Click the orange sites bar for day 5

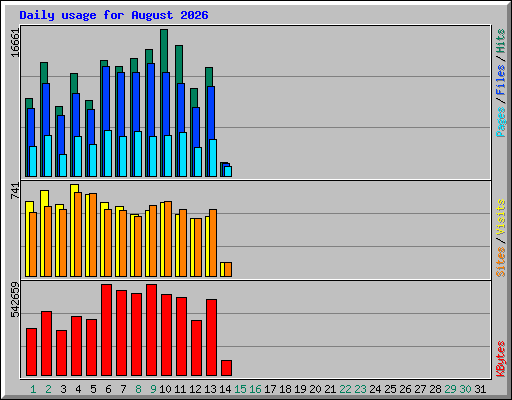click(x=93, y=235)
